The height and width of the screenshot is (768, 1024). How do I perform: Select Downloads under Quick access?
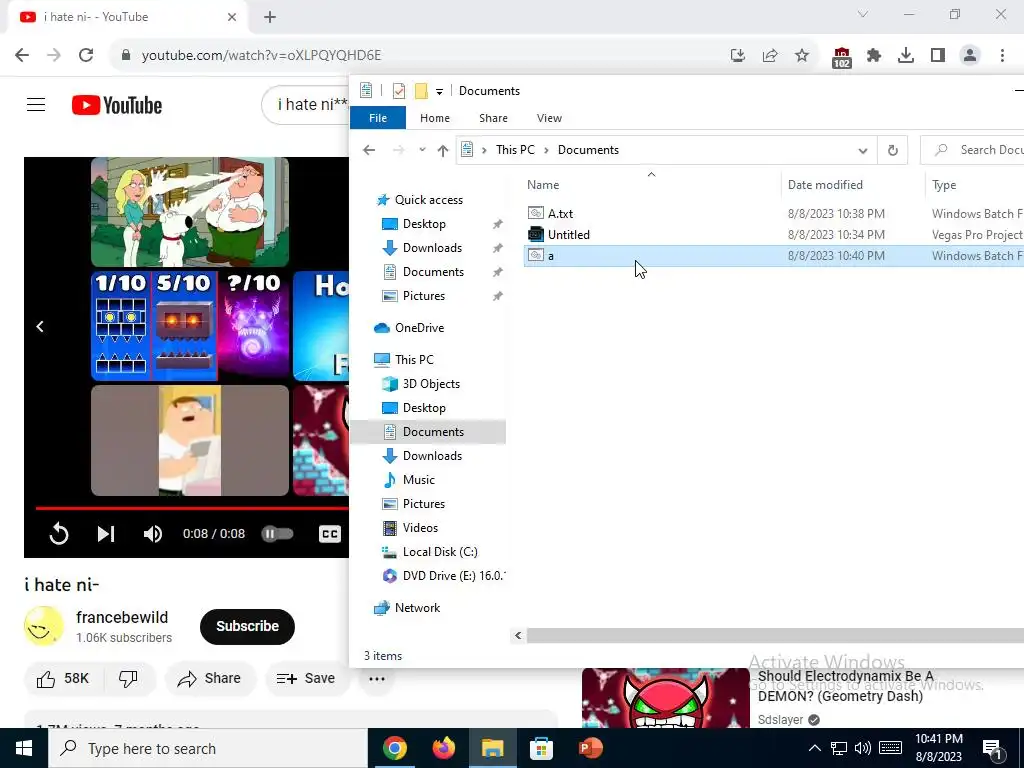(432, 248)
